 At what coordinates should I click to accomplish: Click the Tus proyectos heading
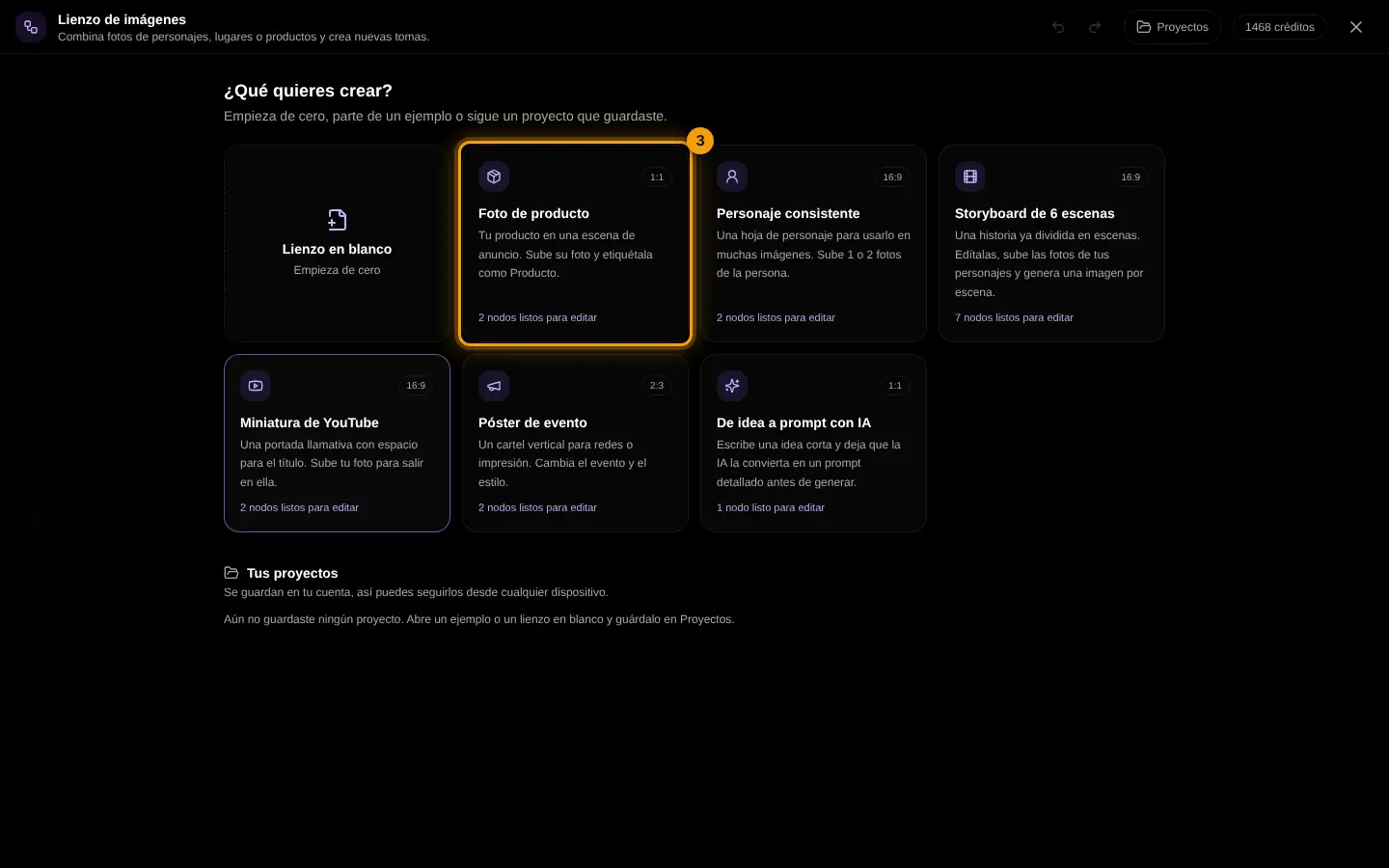pos(292,573)
